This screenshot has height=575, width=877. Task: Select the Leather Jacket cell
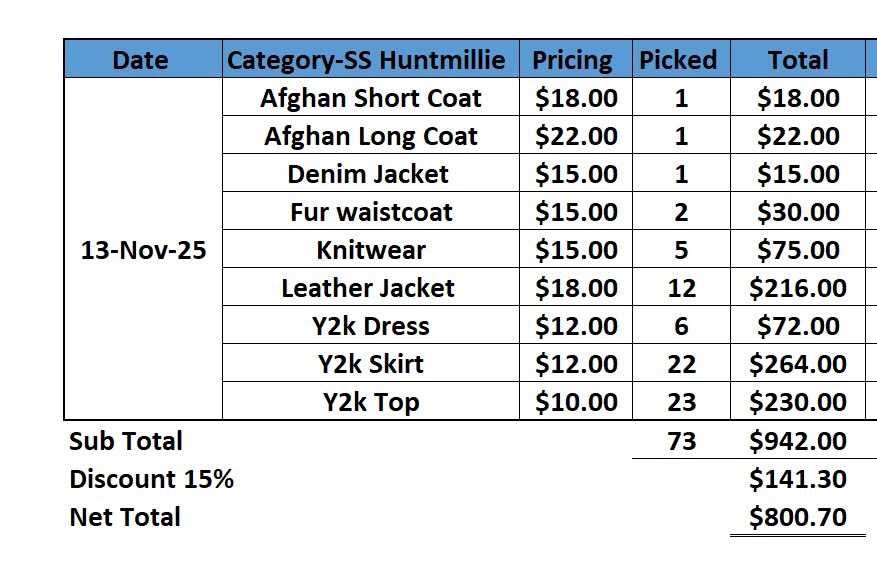[370, 288]
